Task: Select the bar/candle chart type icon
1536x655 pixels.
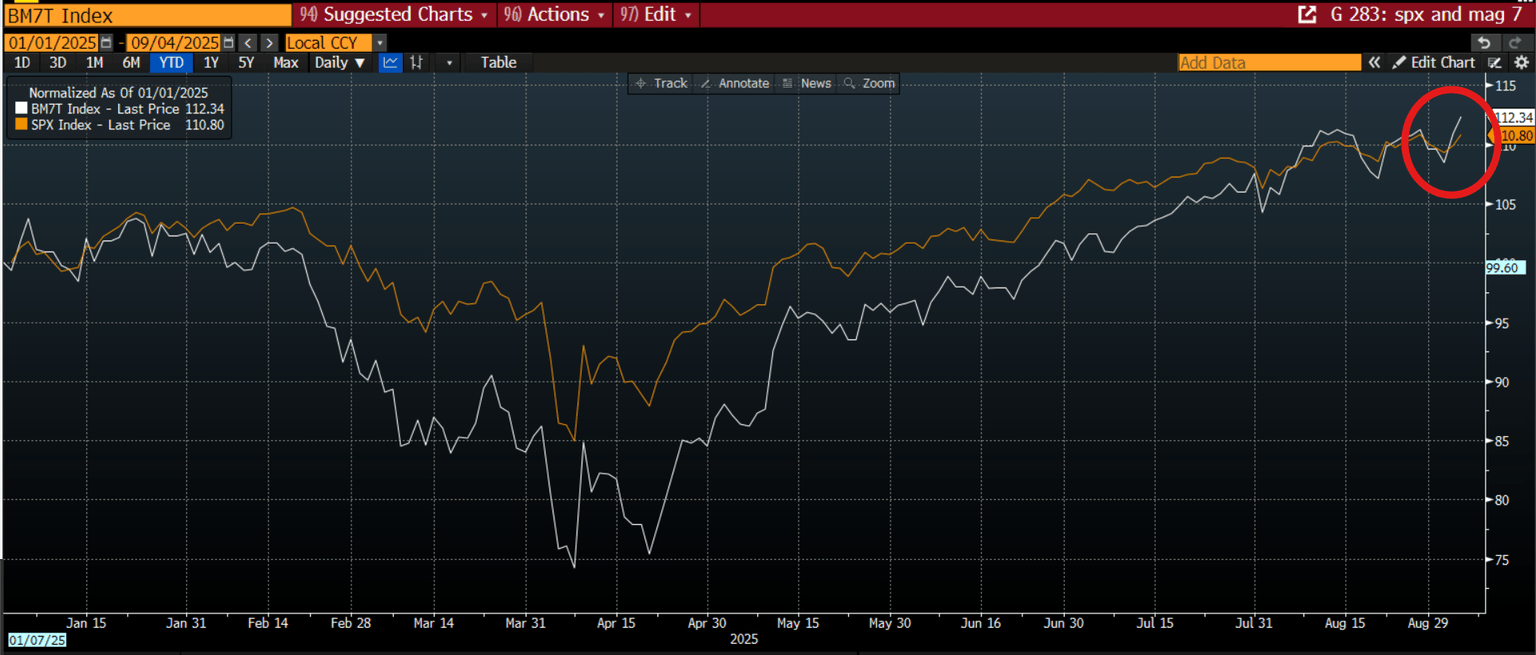Action: (x=416, y=62)
